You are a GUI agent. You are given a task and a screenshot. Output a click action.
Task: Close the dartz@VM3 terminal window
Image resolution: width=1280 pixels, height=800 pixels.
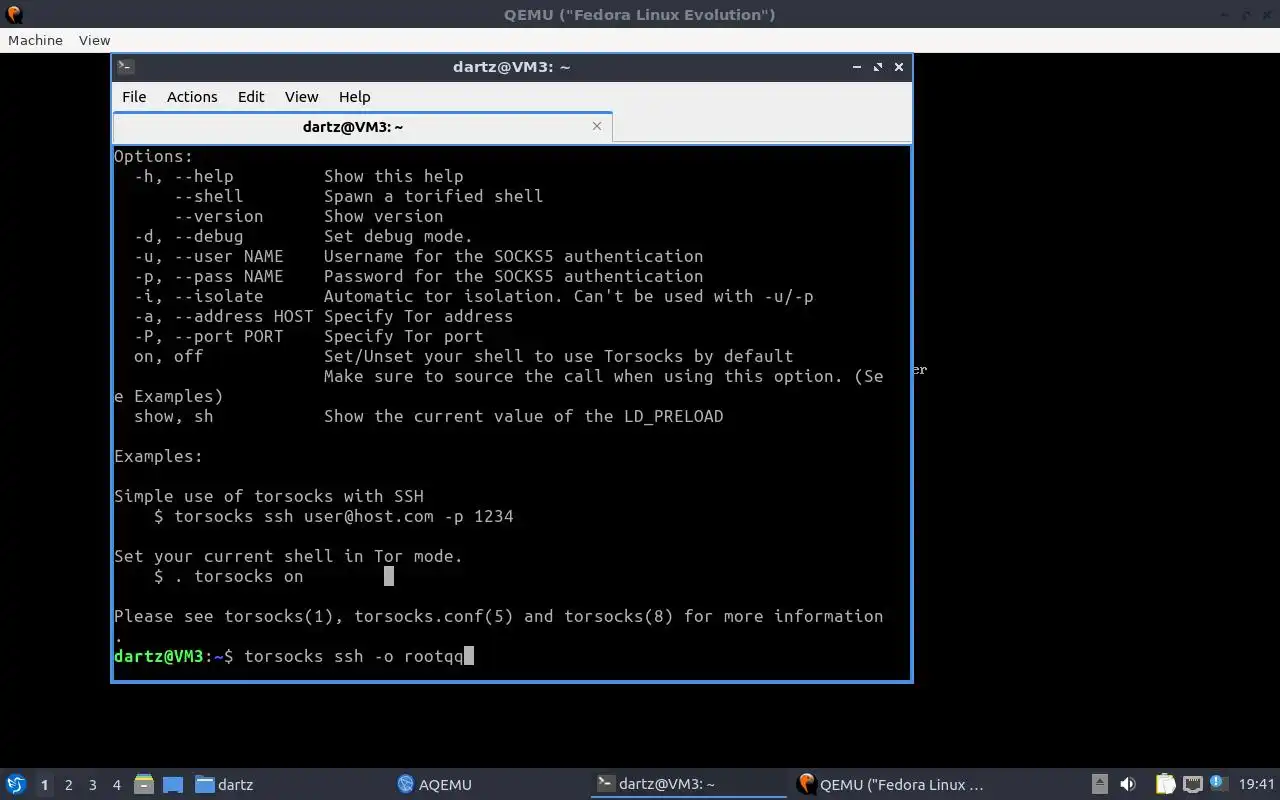(899, 67)
